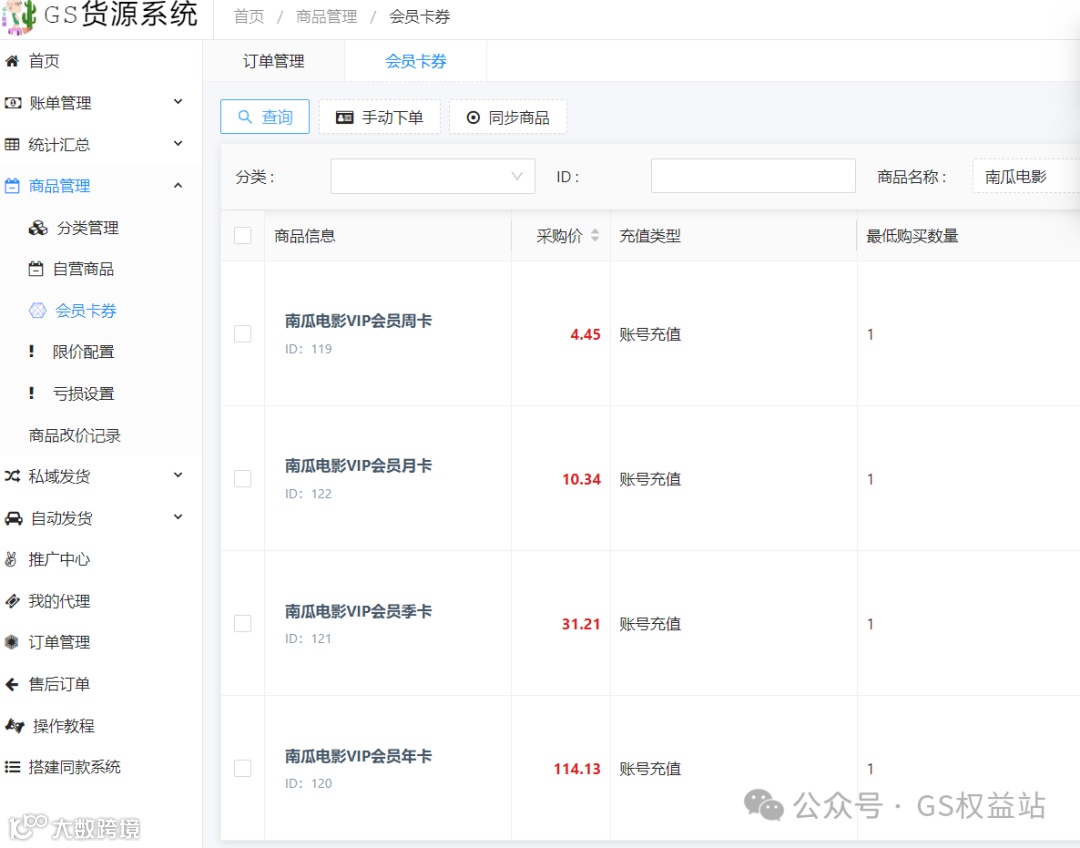Switch to the 订单管理 tab
The width and height of the screenshot is (1080, 848).
click(273, 61)
